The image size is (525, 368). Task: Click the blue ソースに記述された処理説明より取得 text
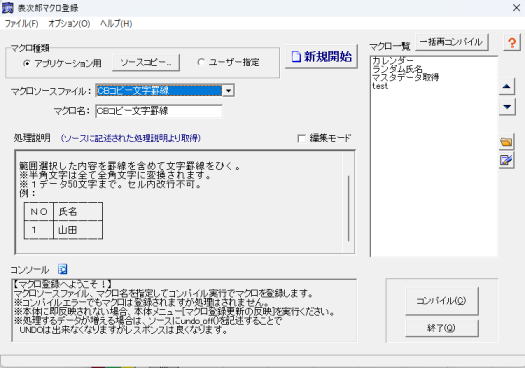131,138
